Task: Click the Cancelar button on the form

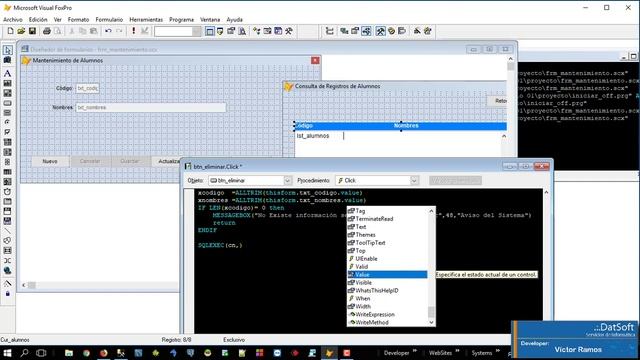Action: 90,161
